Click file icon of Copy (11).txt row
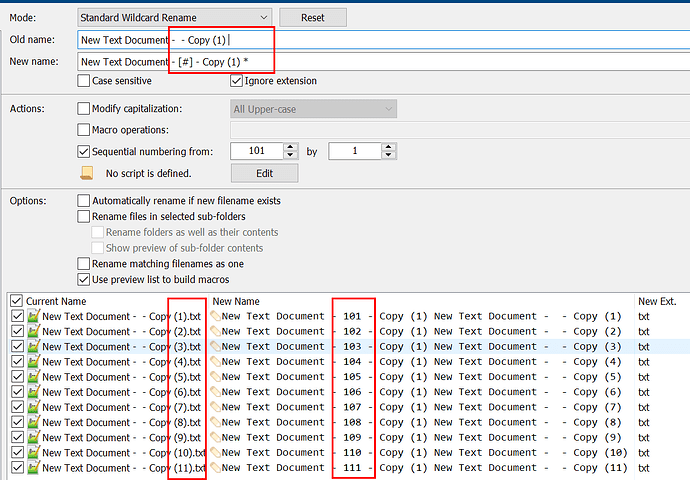Screen dimensions: 690x480 pos(33,468)
